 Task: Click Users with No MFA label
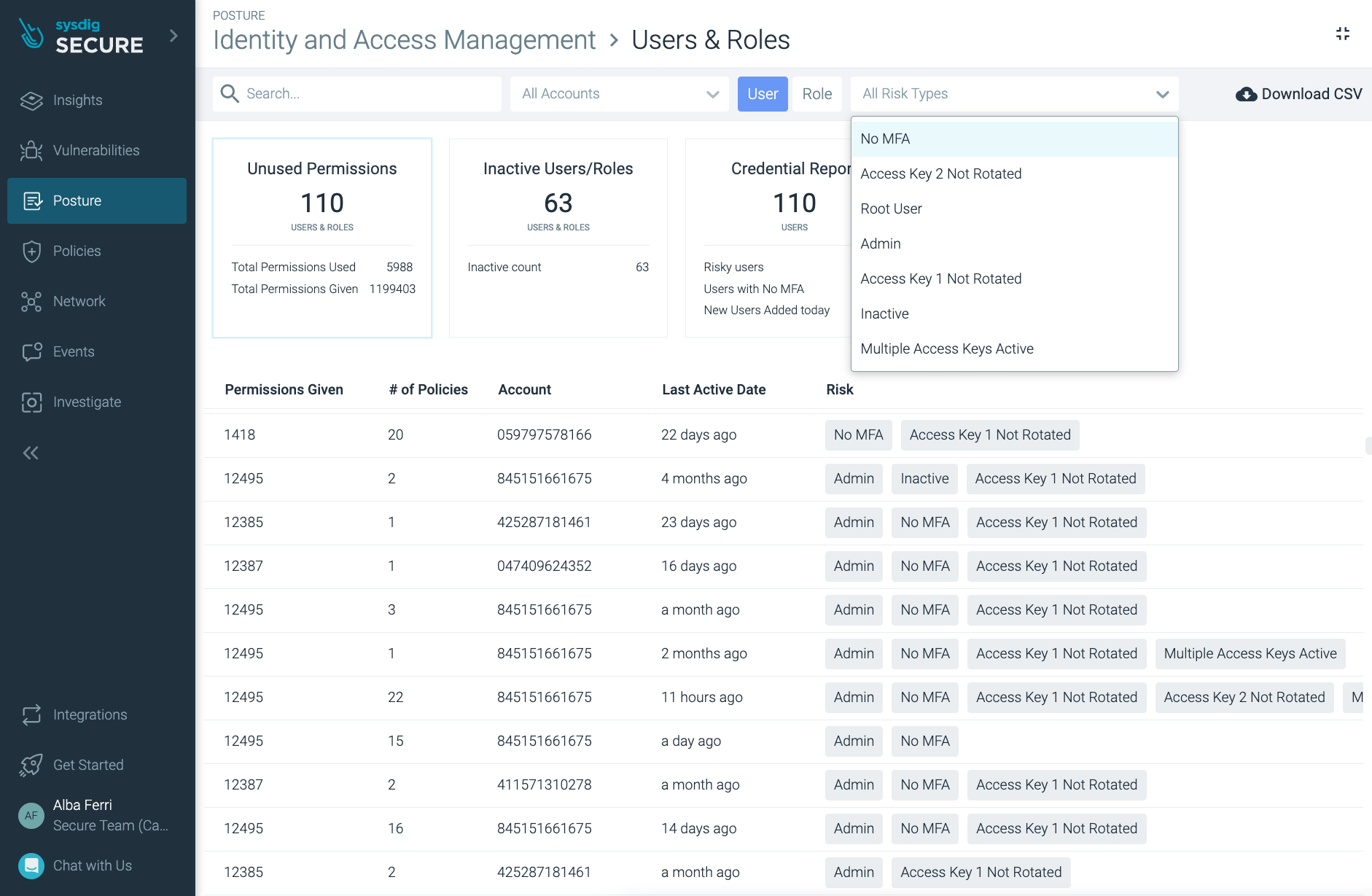coord(754,289)
